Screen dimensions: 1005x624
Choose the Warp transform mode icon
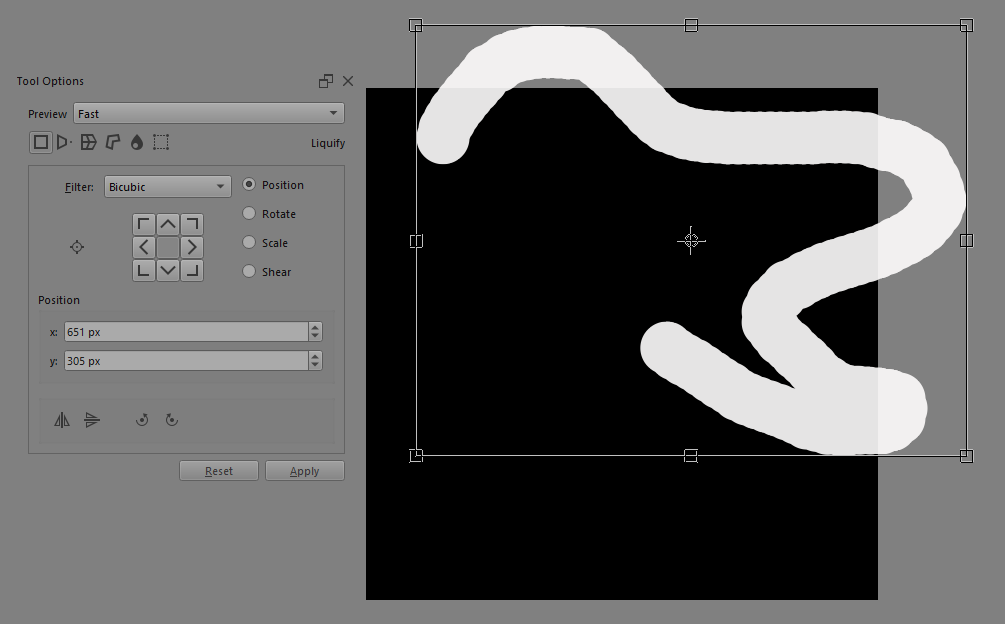89,143
